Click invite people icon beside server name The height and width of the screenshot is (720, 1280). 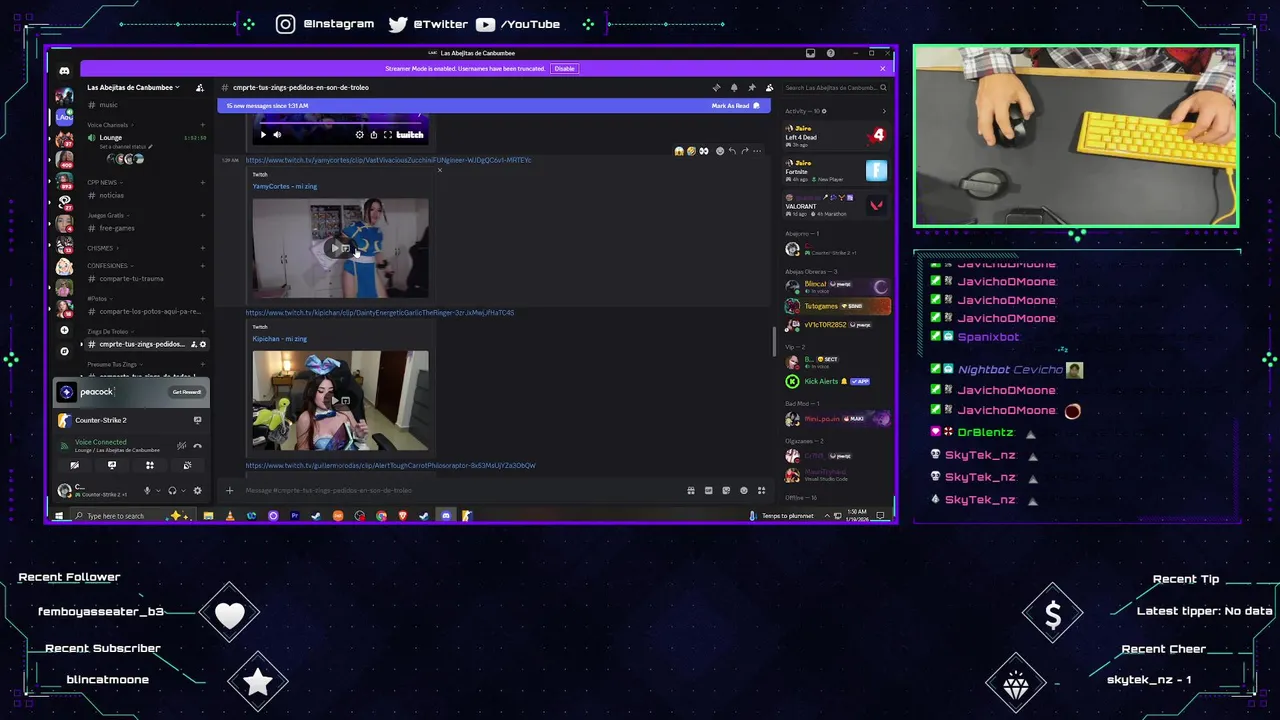[x=200, y=87]
